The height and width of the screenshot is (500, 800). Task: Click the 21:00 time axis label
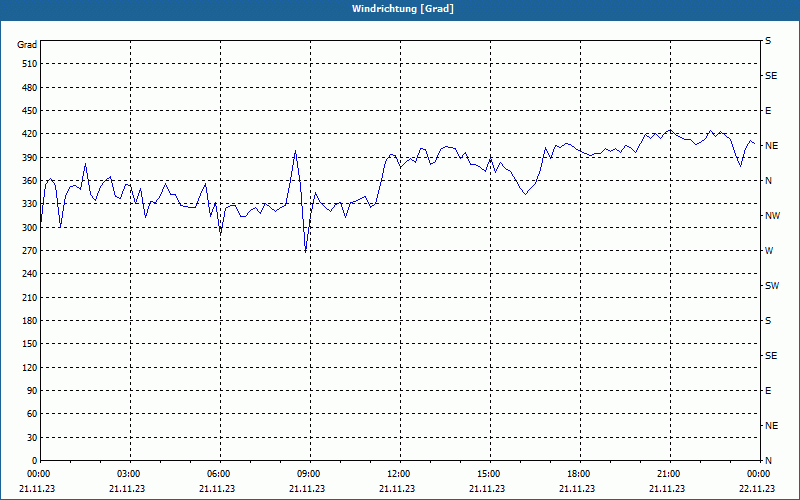pyautogui.click(x=670, y=474)
